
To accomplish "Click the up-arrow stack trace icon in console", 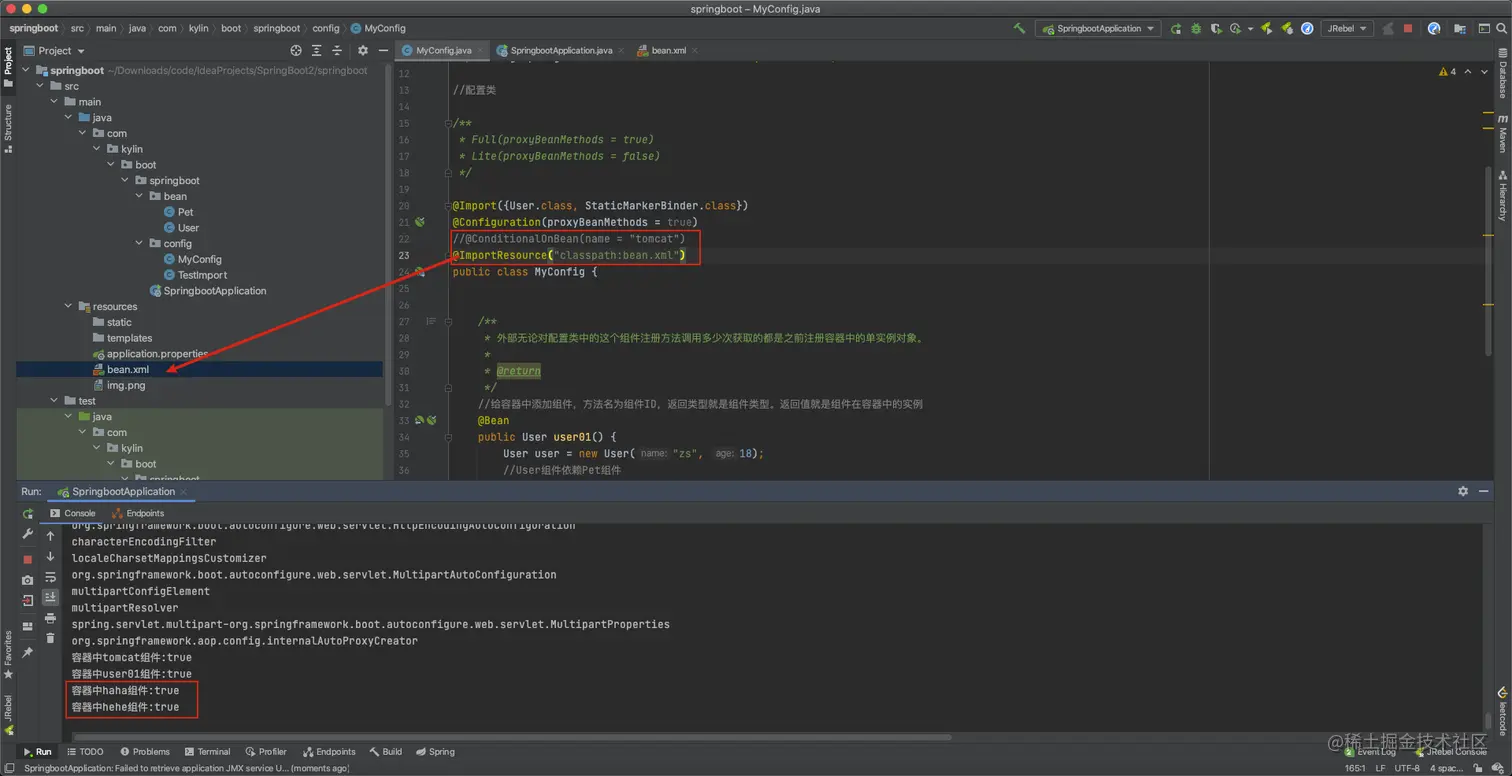I will [50, 535].
